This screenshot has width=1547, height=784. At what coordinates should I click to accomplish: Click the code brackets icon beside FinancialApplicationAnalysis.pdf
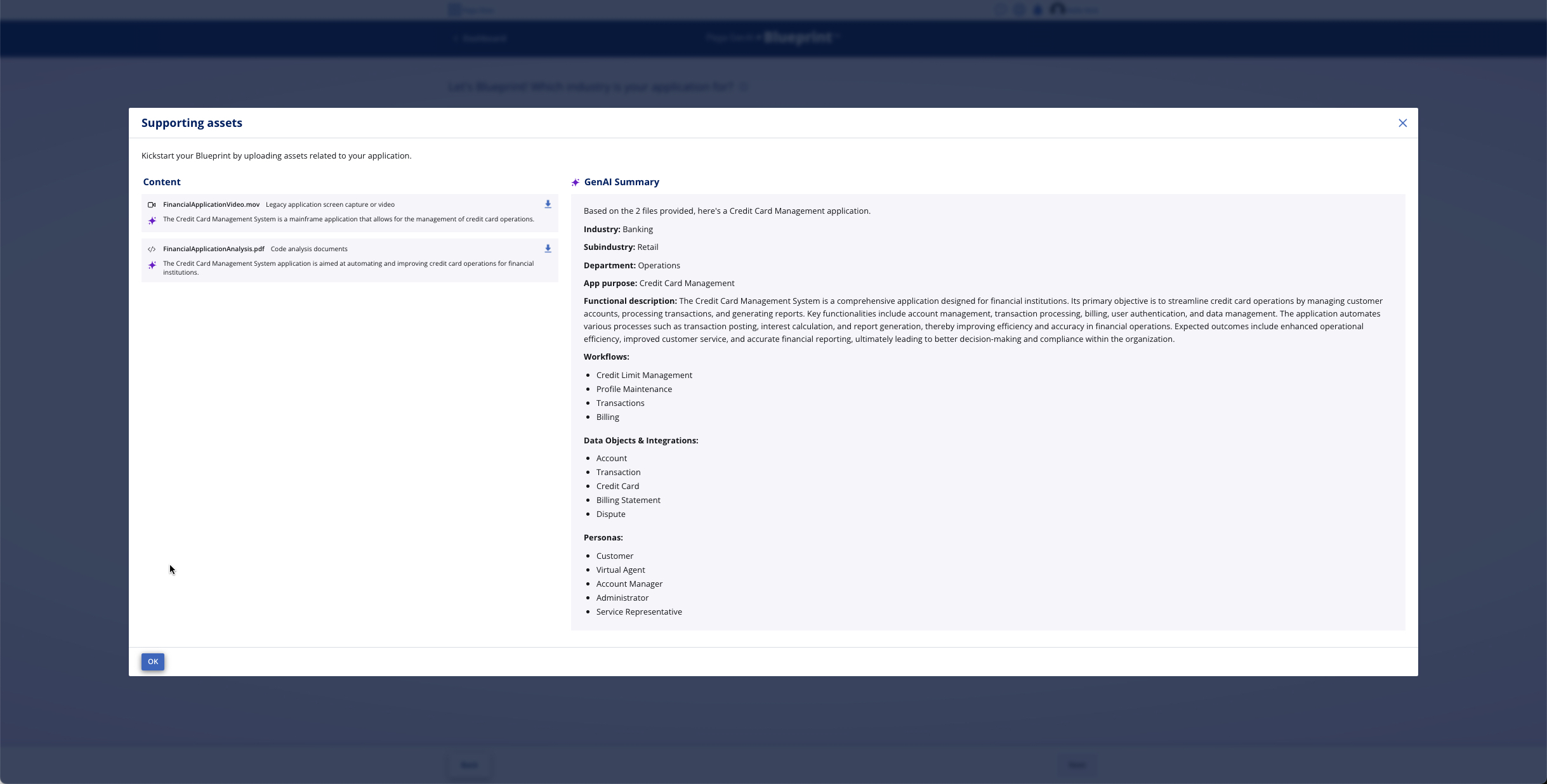[152, 249]
